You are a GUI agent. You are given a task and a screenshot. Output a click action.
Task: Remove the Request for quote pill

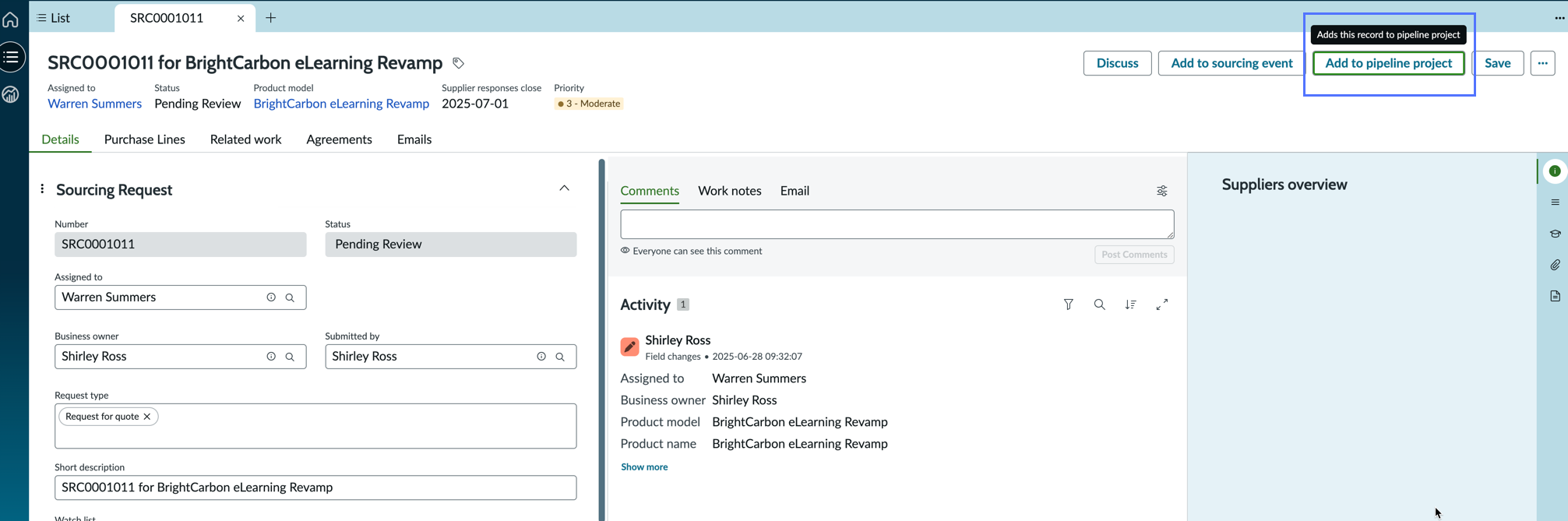(147, 417)
